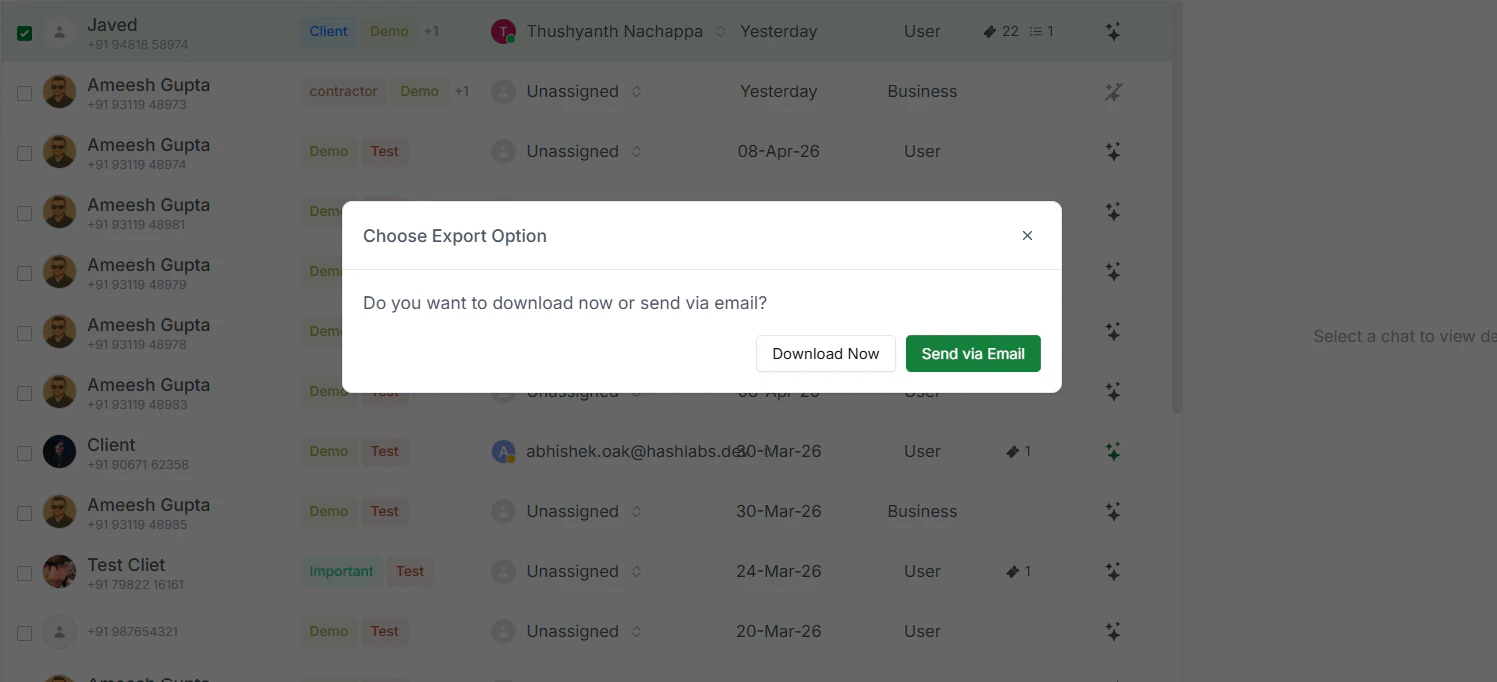1497x682 pixels.
Task: Select checkbox for Ameesh Gupta 48979
Action: click(25, 273)
